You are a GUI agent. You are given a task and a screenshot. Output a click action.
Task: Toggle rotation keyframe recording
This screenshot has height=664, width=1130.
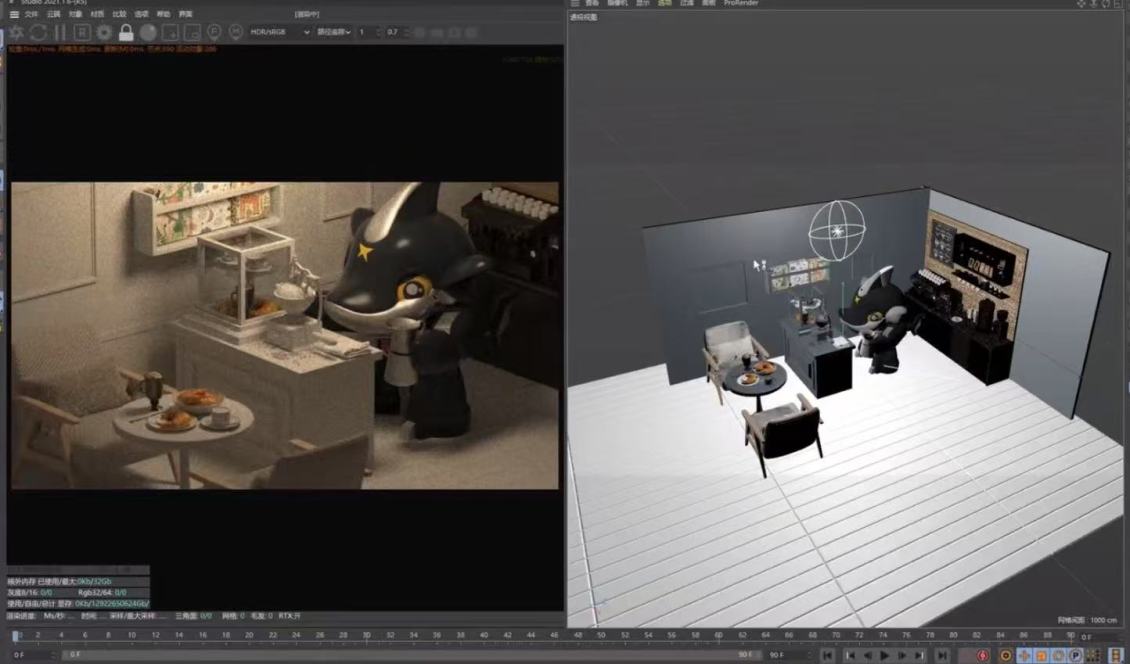click(x=1059, y=655)
